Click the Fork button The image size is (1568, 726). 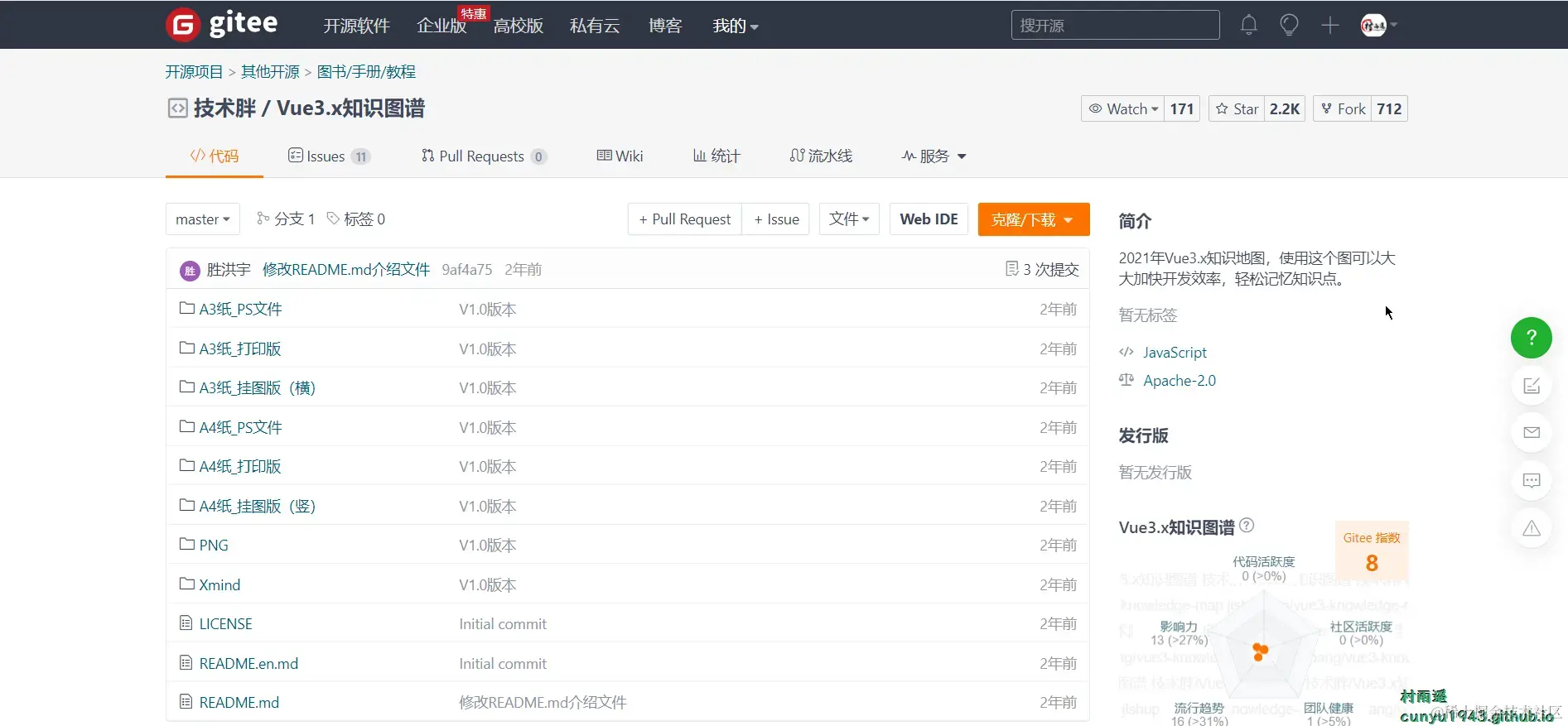1343,108
